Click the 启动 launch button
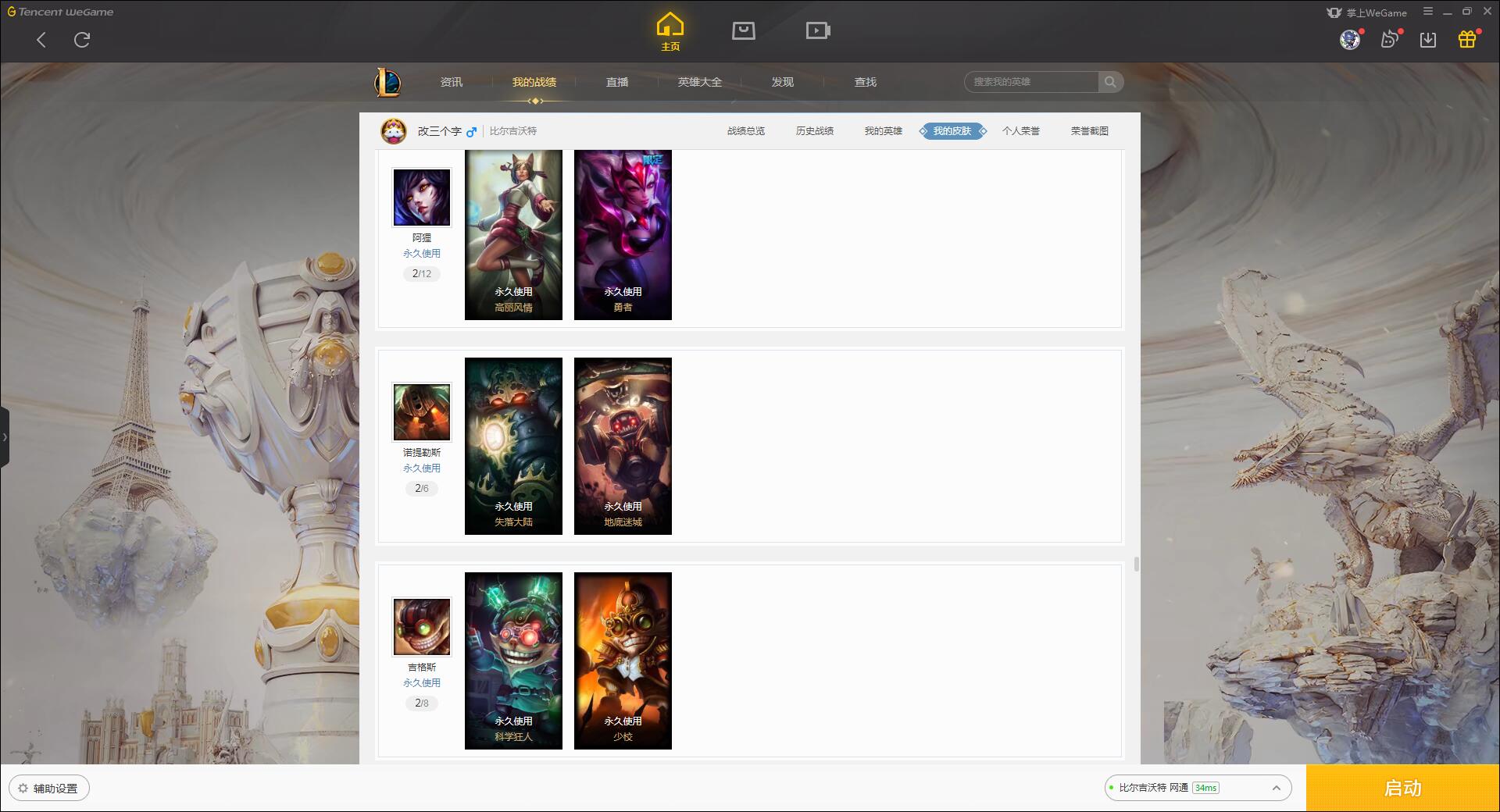The width and height of the screenshot is (1500, 812). [1402, 789]
